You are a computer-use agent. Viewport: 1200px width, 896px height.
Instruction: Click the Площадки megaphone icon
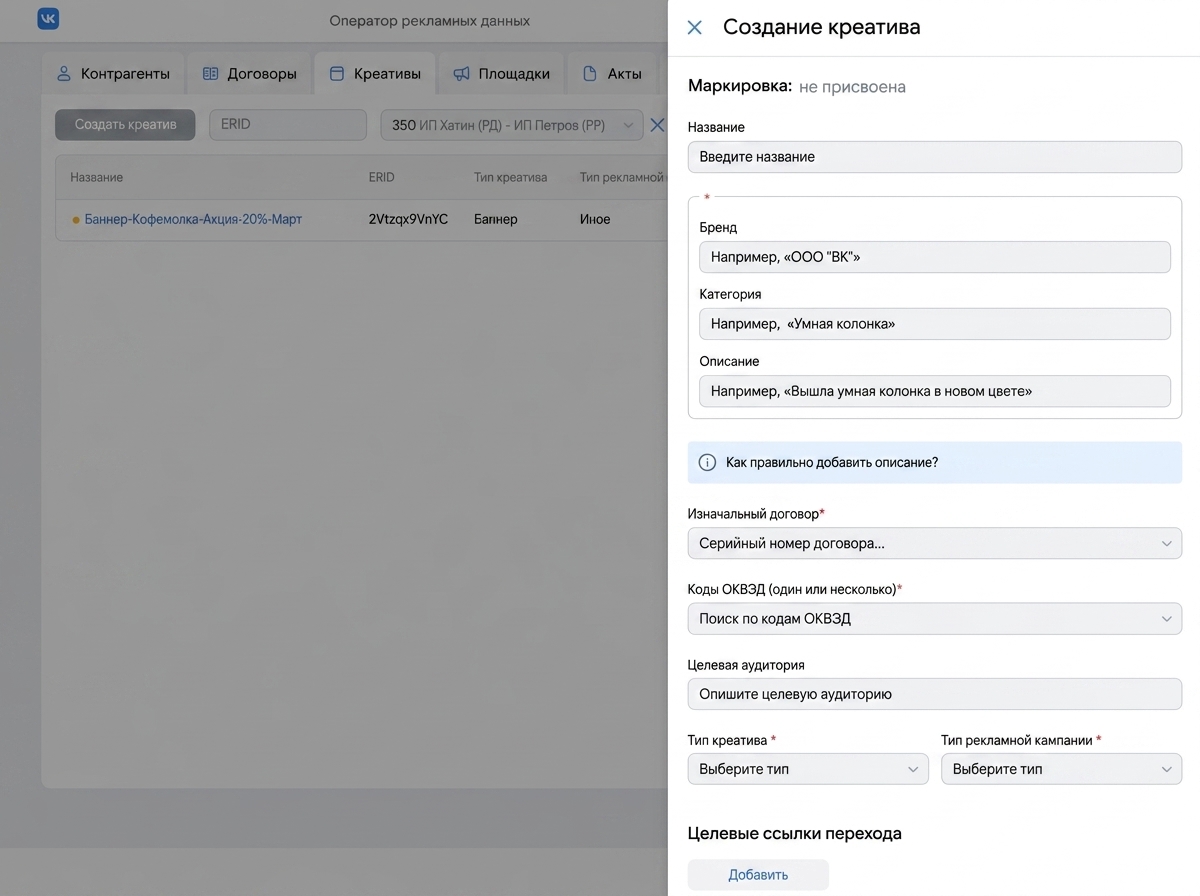[461, 74]
